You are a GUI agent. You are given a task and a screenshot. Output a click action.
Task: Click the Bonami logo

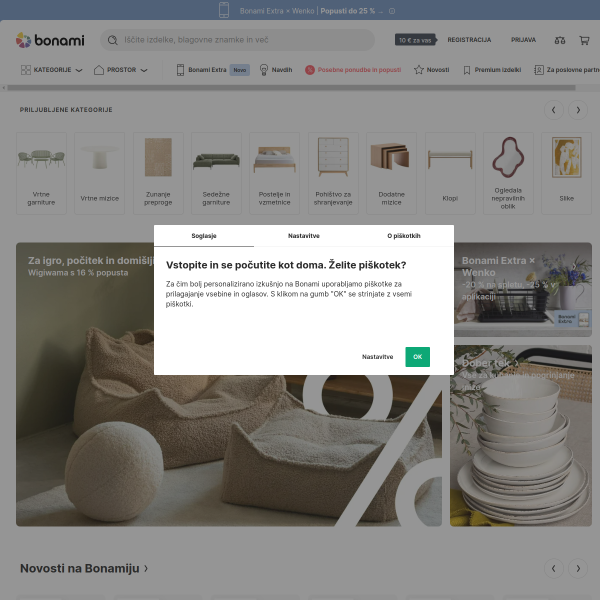50,40
